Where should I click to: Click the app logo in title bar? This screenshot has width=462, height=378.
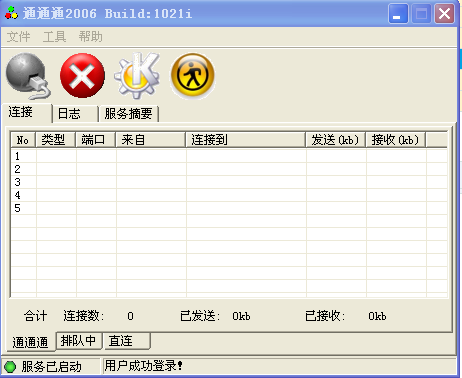pos(11,13)
